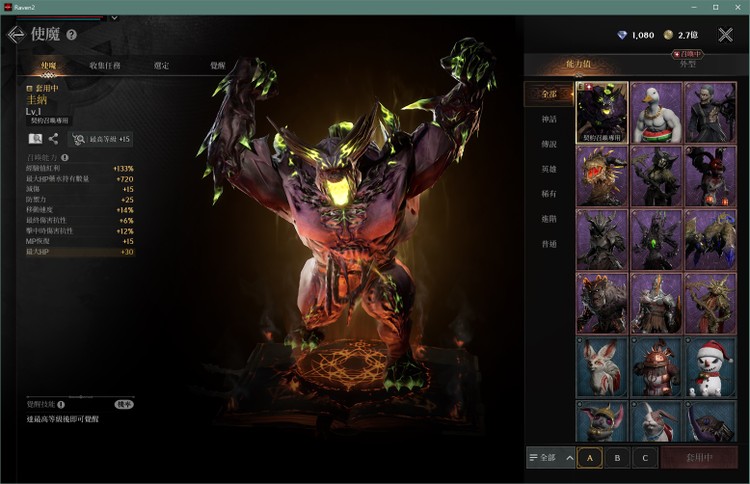Click the 召喚能力 info icon
The width and height of the screenshot is (750, 484).
[65, 157]
